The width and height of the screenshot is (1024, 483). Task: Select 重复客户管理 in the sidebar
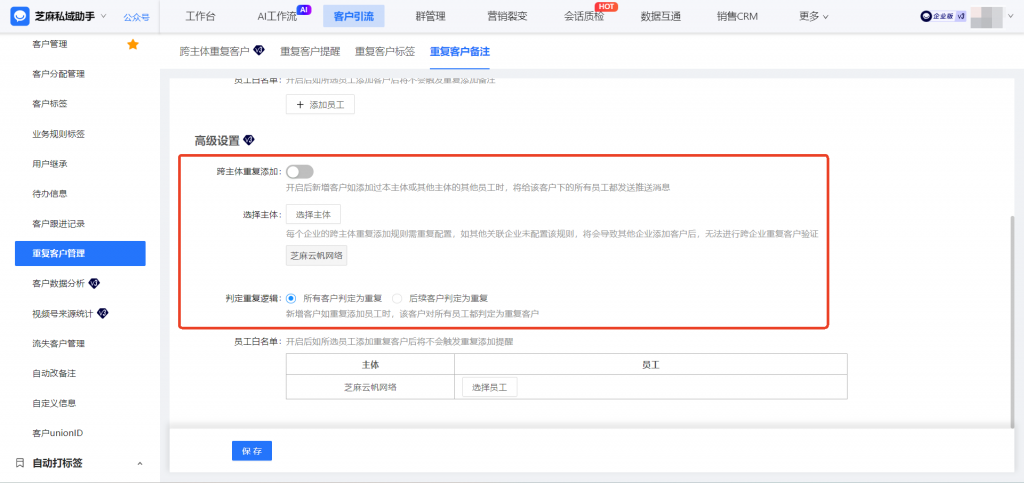[80, 253]
